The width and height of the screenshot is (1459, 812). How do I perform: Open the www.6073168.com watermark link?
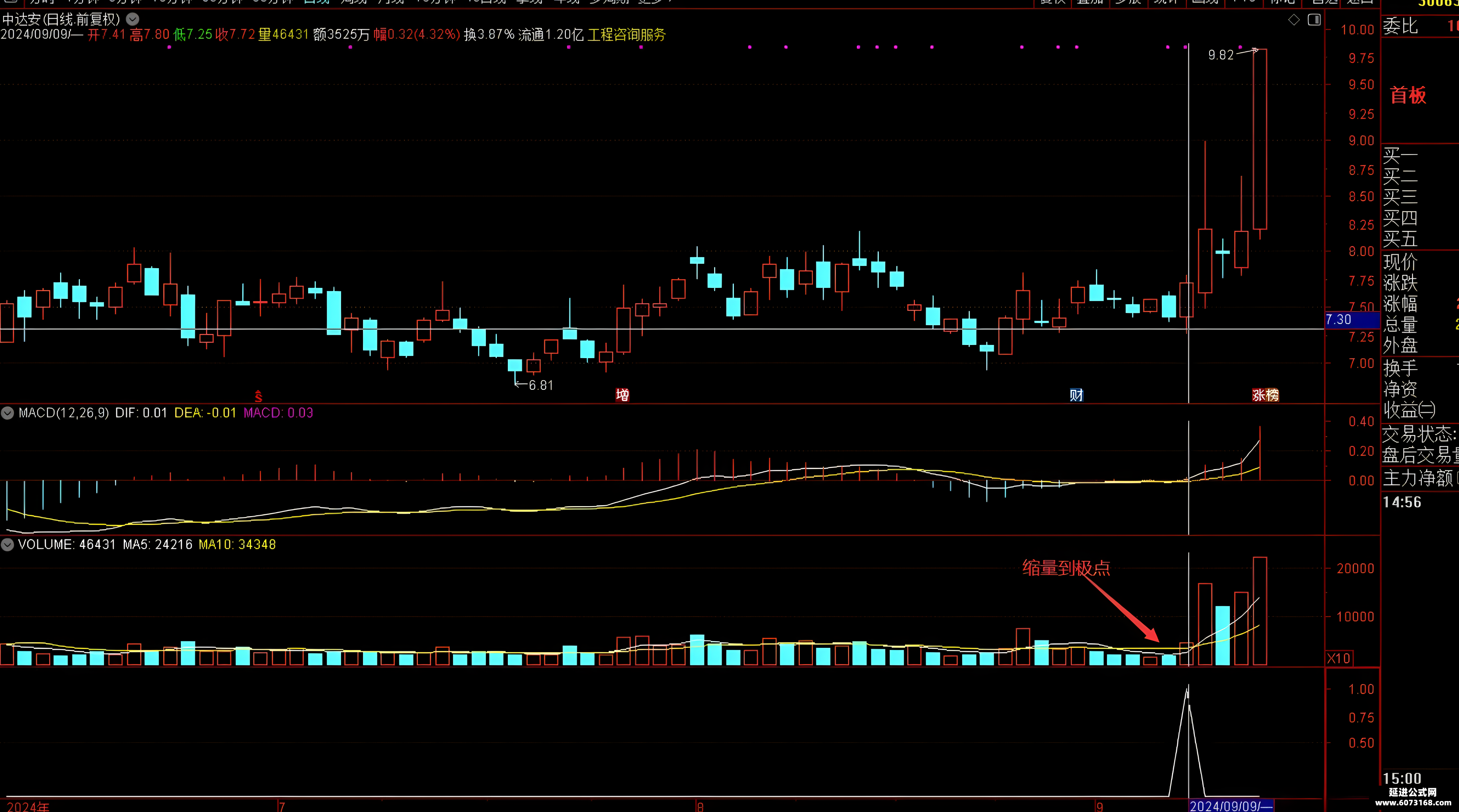point(1413,802)
